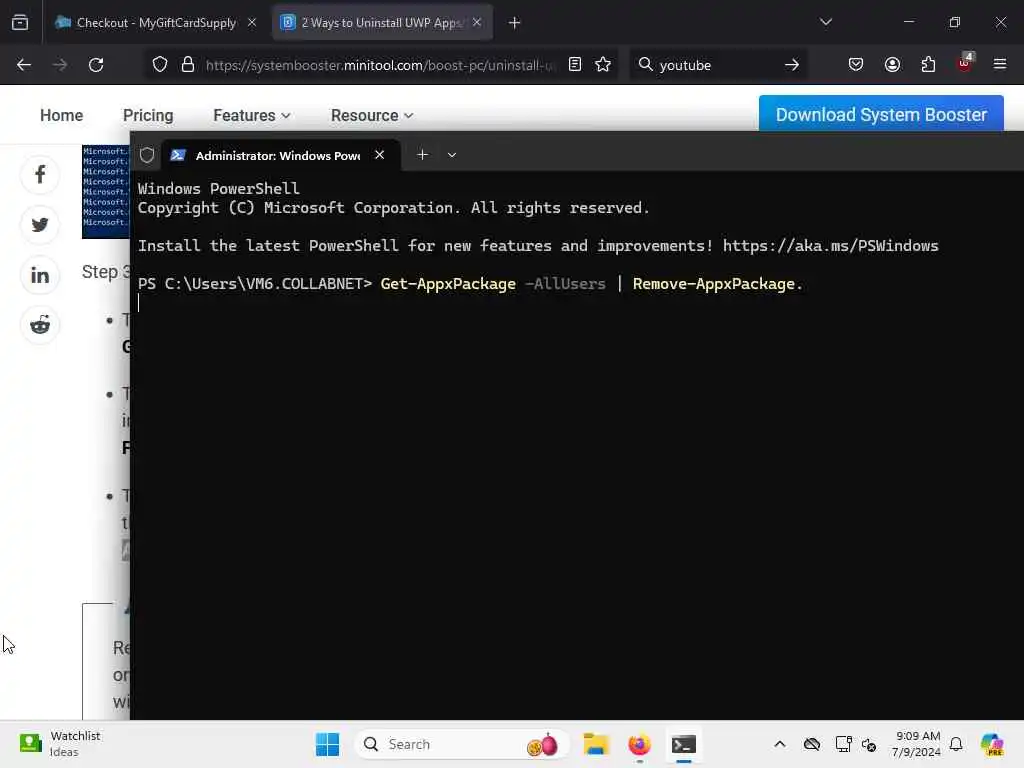Viewport: 1024px width, 768px height.
Task: Close the Checkout - MyGiftCardSupply tab
Action: tap(252, 23)
